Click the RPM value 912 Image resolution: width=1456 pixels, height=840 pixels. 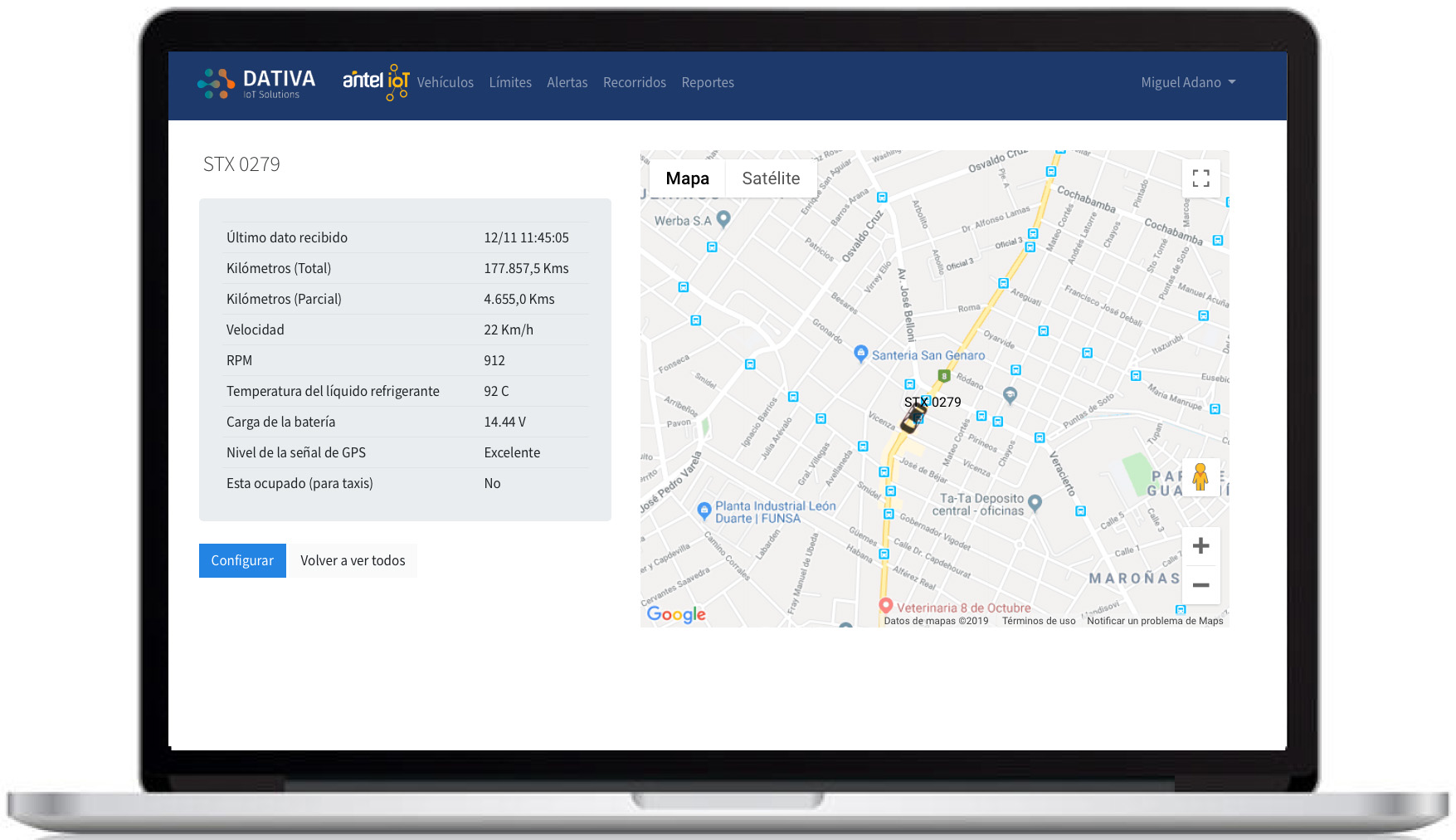pyautogui.click(x=494, y=360)
